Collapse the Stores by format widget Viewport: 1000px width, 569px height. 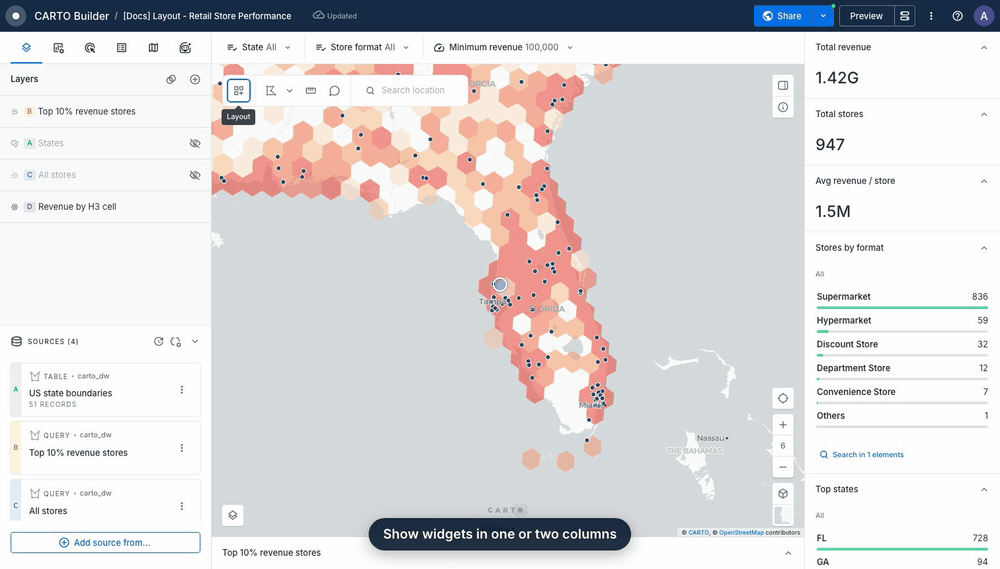click(x=983, y=248)
